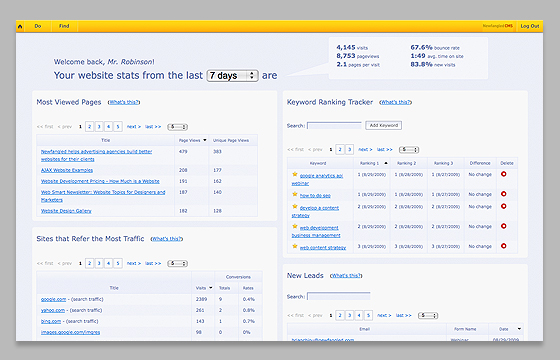This screenshot has width=560, height=360.
Task: Delete develop a content strategy keyword
Action: (x=504, y=206)
